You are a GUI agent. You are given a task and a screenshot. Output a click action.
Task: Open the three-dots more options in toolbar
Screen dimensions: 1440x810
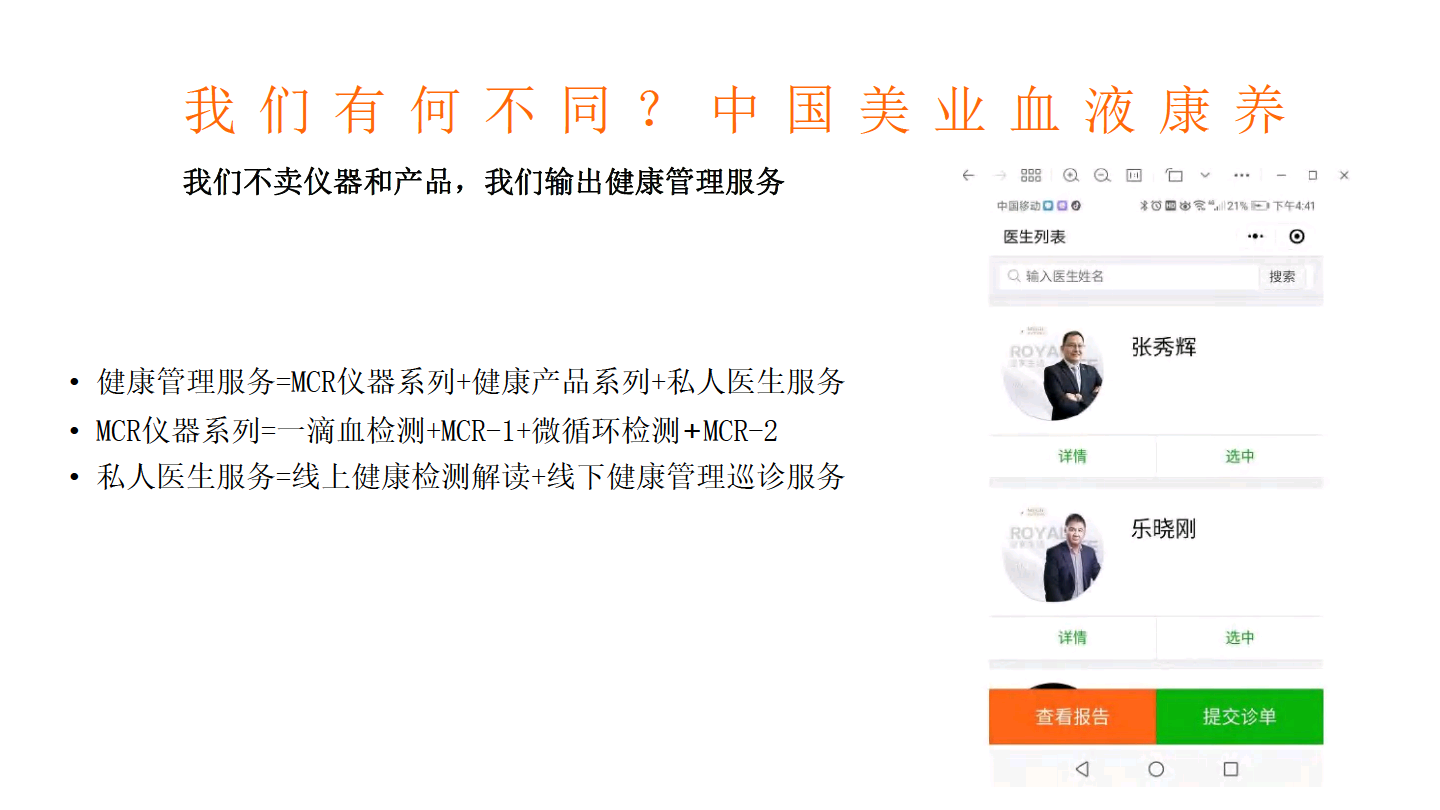click(1241, 175)
